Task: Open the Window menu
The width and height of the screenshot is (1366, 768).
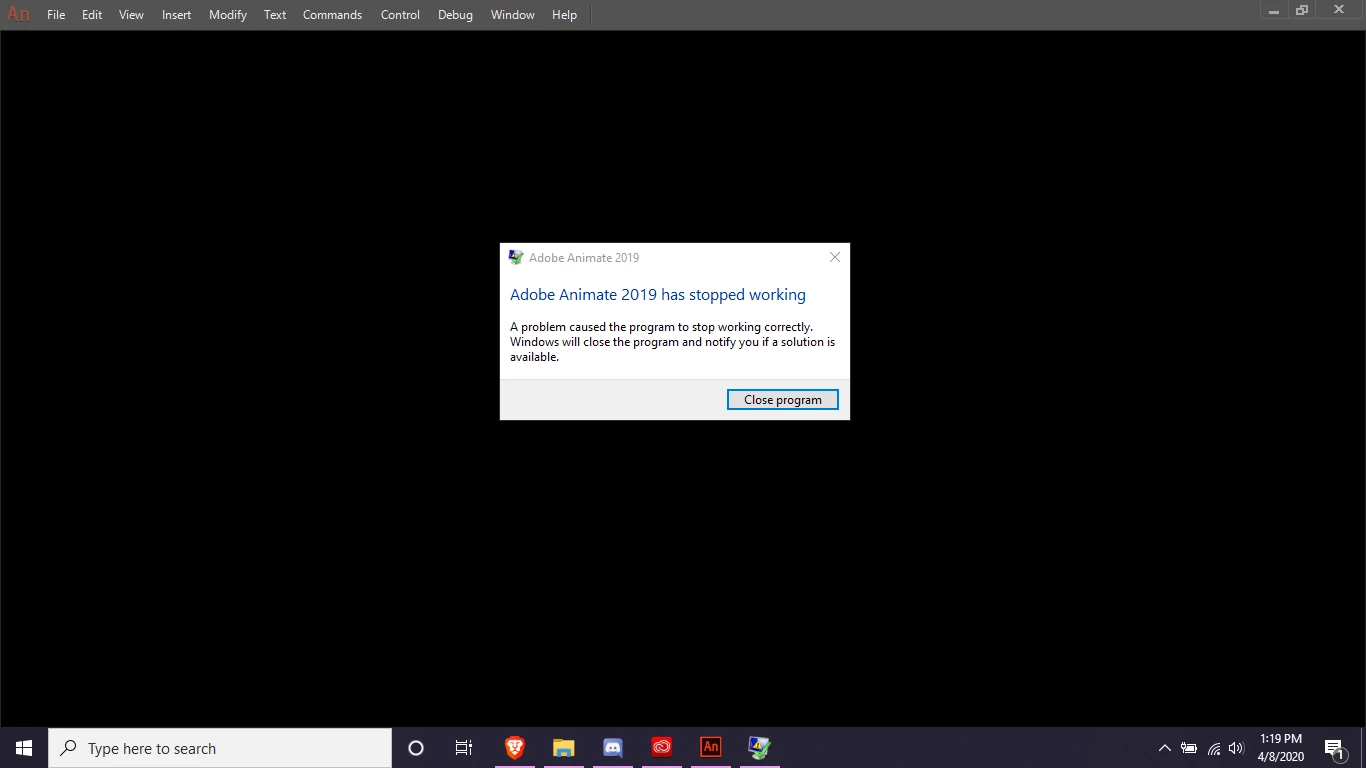Action: pos(512,15)
